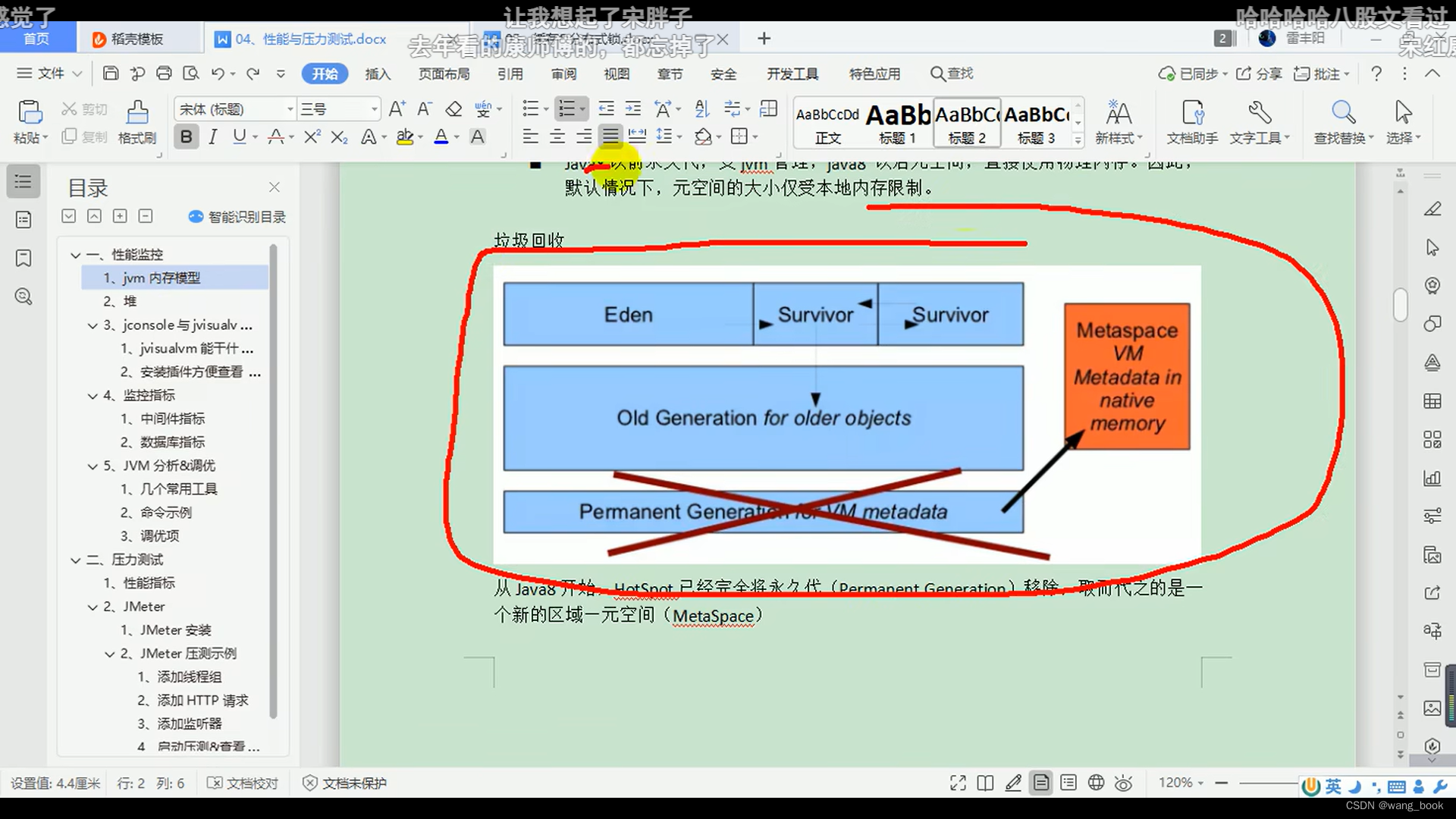
Task: Open search panel in left sidebar
Action: click(x=24, y=297)
